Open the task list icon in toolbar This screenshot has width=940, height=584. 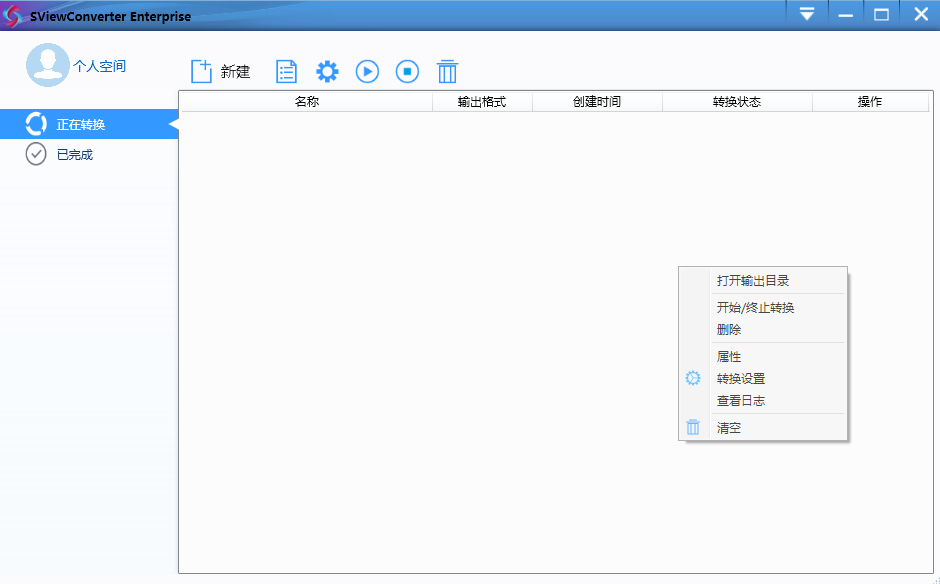point(287,71)
